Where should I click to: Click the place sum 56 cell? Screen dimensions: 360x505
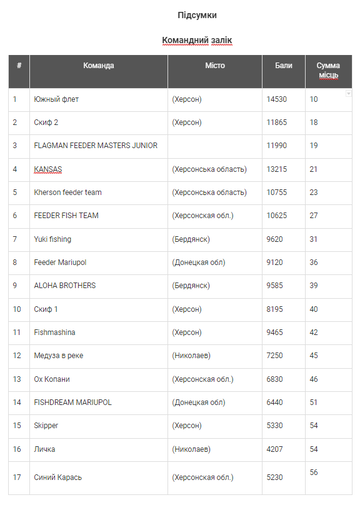coord(328,478)
